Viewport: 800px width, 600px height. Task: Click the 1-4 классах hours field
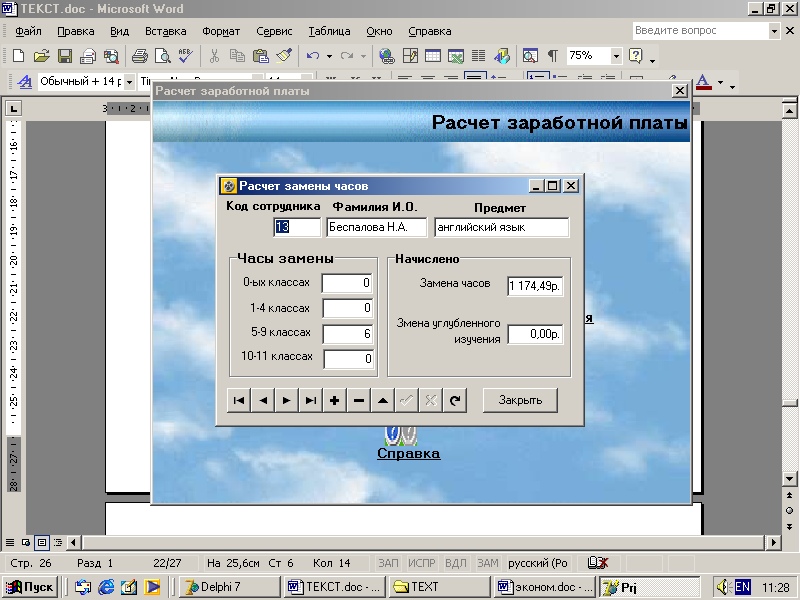click(x=347, y=308)
